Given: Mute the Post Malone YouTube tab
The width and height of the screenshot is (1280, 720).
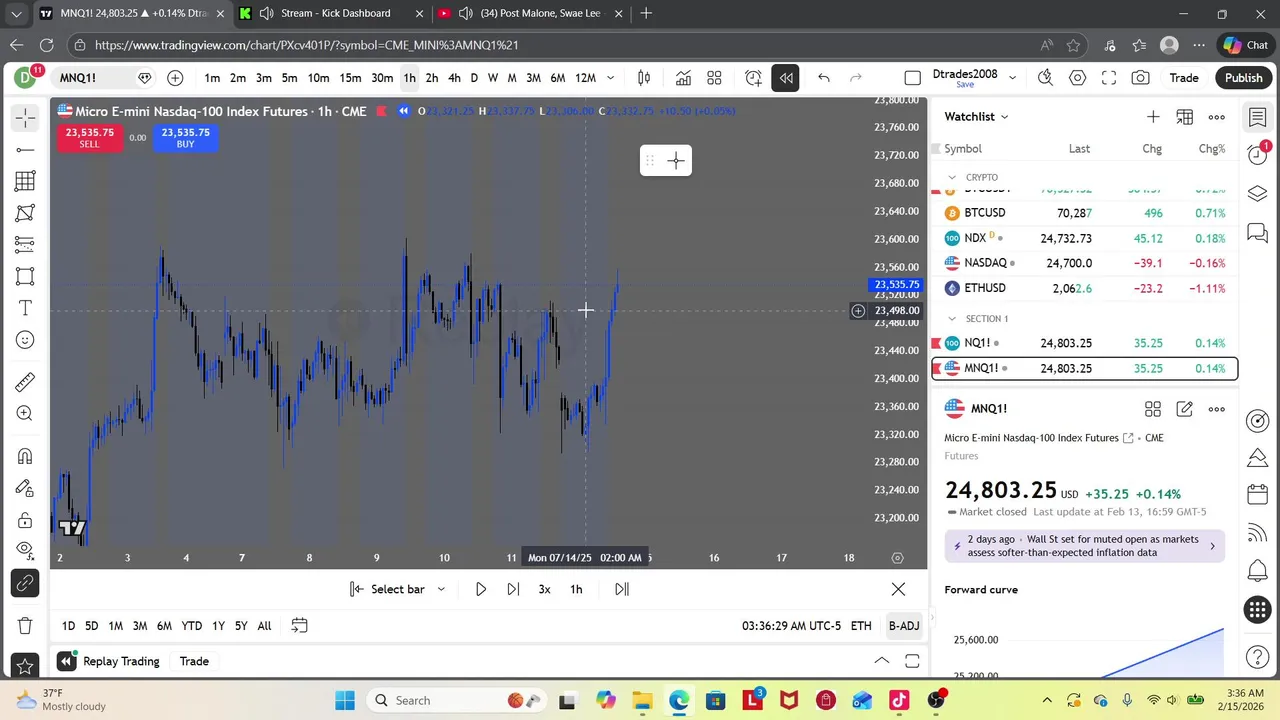Looking at the screenshot, I should [x=465, y=13].
